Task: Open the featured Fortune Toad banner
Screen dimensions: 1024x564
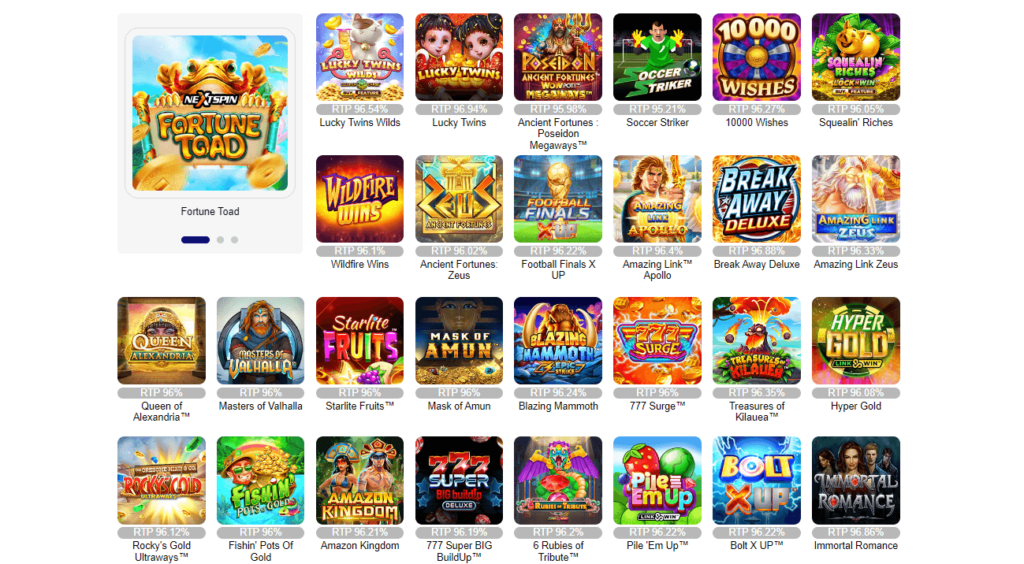Action: coord(210,113)
